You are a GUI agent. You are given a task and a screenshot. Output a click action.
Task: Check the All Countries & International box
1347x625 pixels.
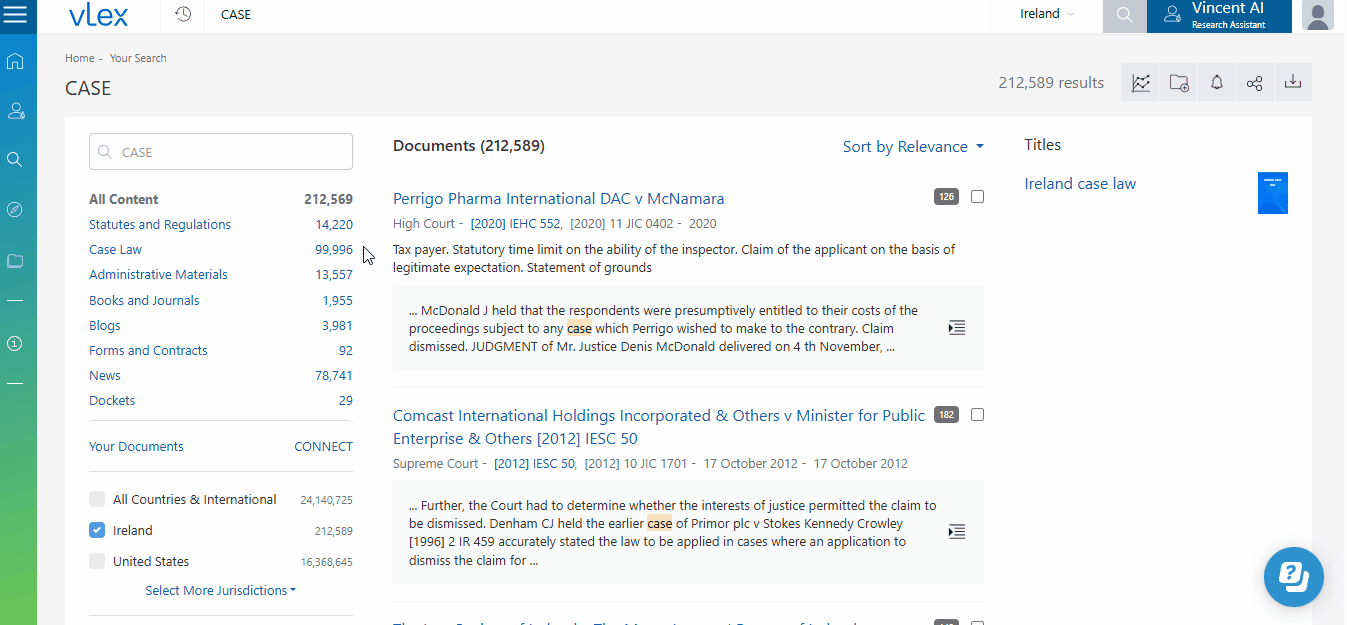(97, 499)
